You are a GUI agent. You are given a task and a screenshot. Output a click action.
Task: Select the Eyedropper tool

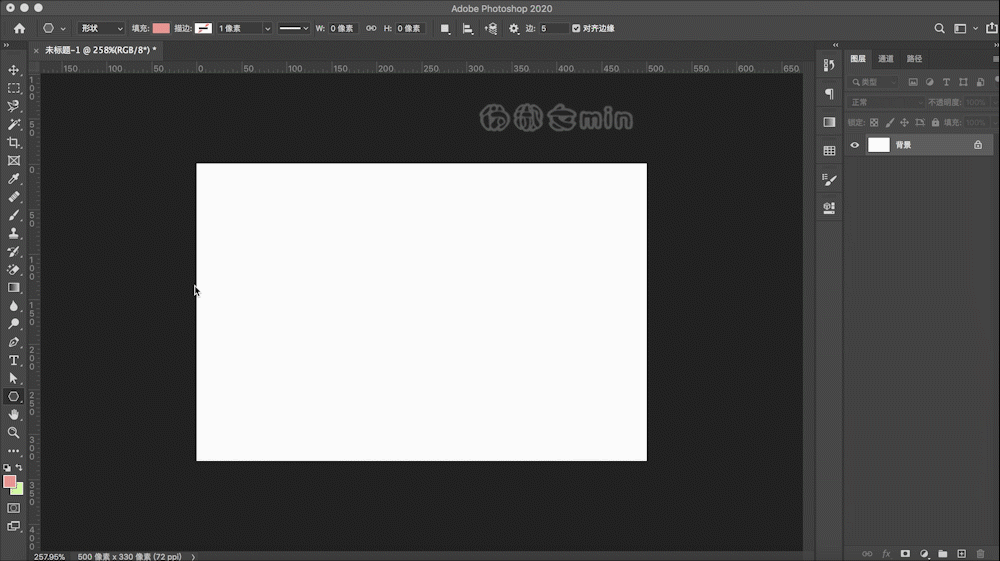[x=13, y=178]
